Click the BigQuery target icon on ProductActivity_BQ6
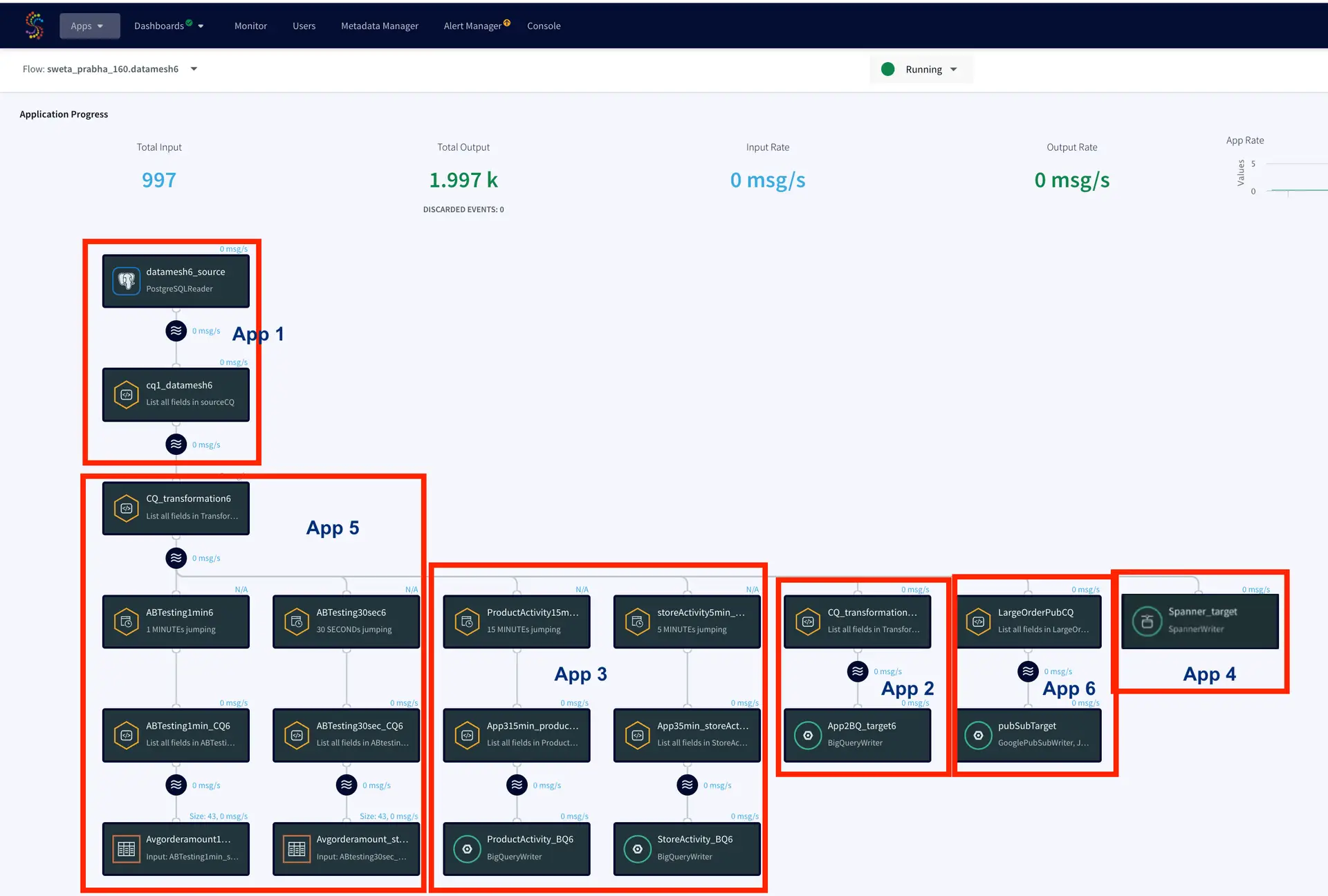The height and width of the screenshot is (896, 1328). [x=467, y=849]
